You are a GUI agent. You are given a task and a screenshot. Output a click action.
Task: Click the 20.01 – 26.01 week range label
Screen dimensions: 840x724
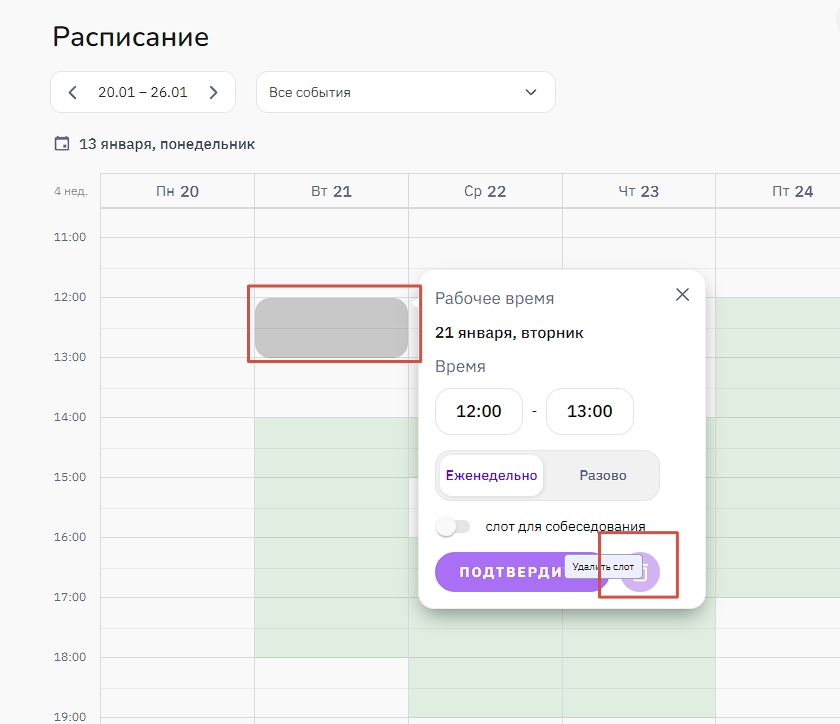coord(142,92)
